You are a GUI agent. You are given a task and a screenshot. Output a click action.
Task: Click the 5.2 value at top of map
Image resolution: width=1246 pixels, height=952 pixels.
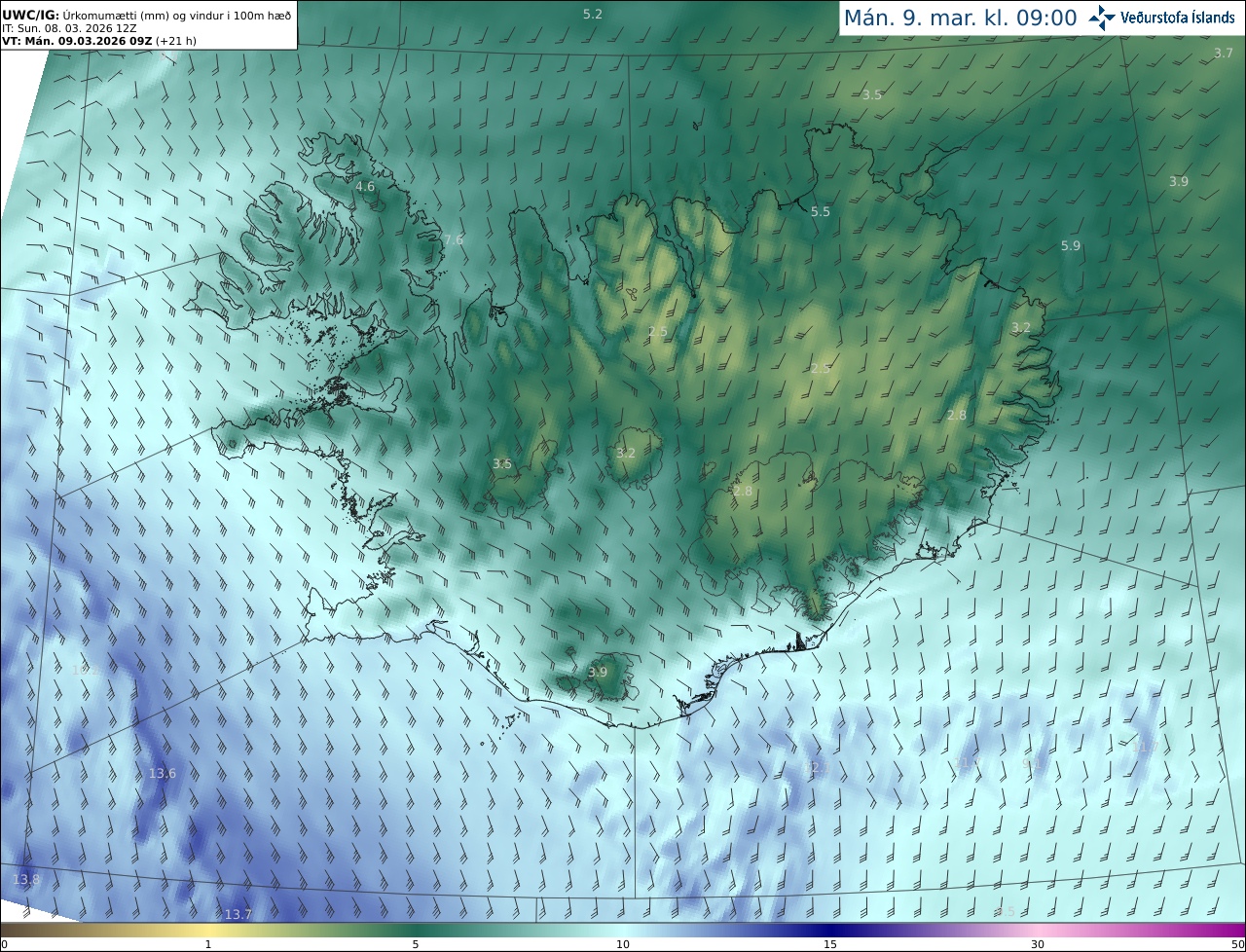593,14
